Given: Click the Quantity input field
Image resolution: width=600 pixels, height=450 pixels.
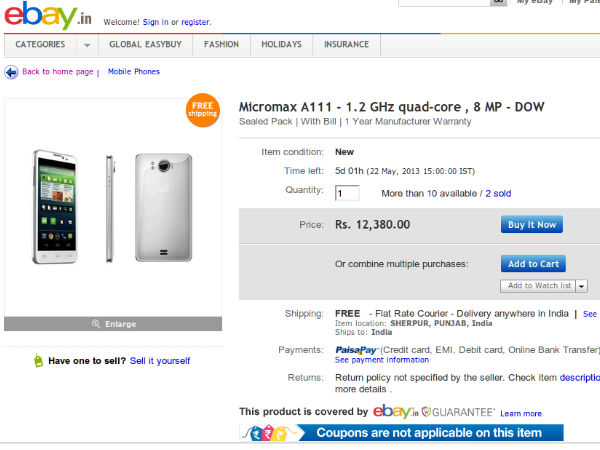Looking at the screenshot, I should pos(347,193).
